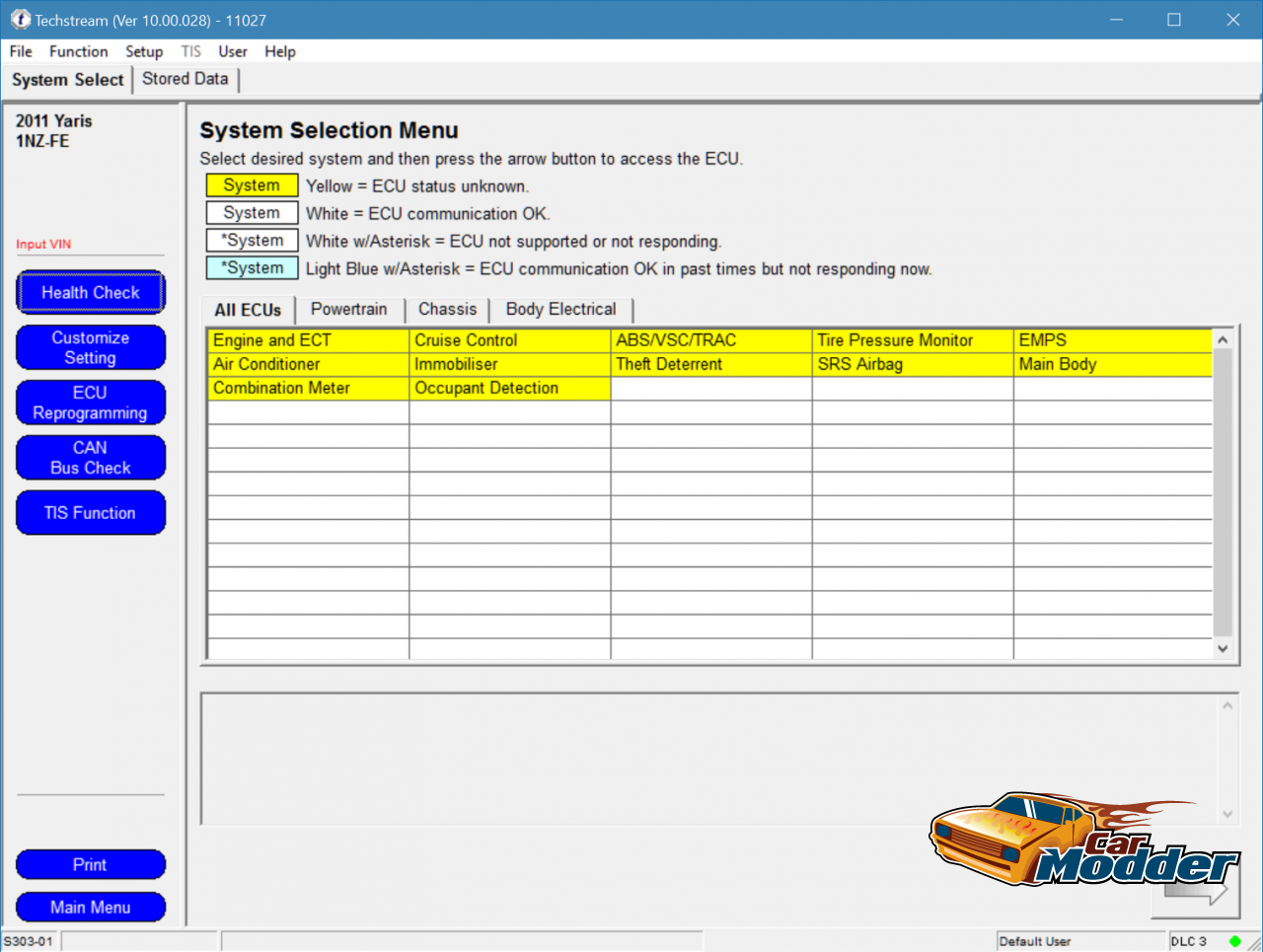Click the light blue *System legend swatch
Screen dimensions: 1263x952
click(x=252, y=268)
